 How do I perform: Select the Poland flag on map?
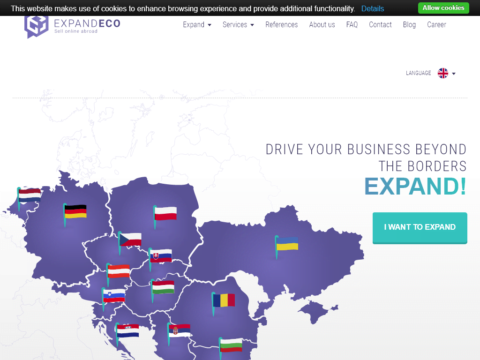(165, 214)
